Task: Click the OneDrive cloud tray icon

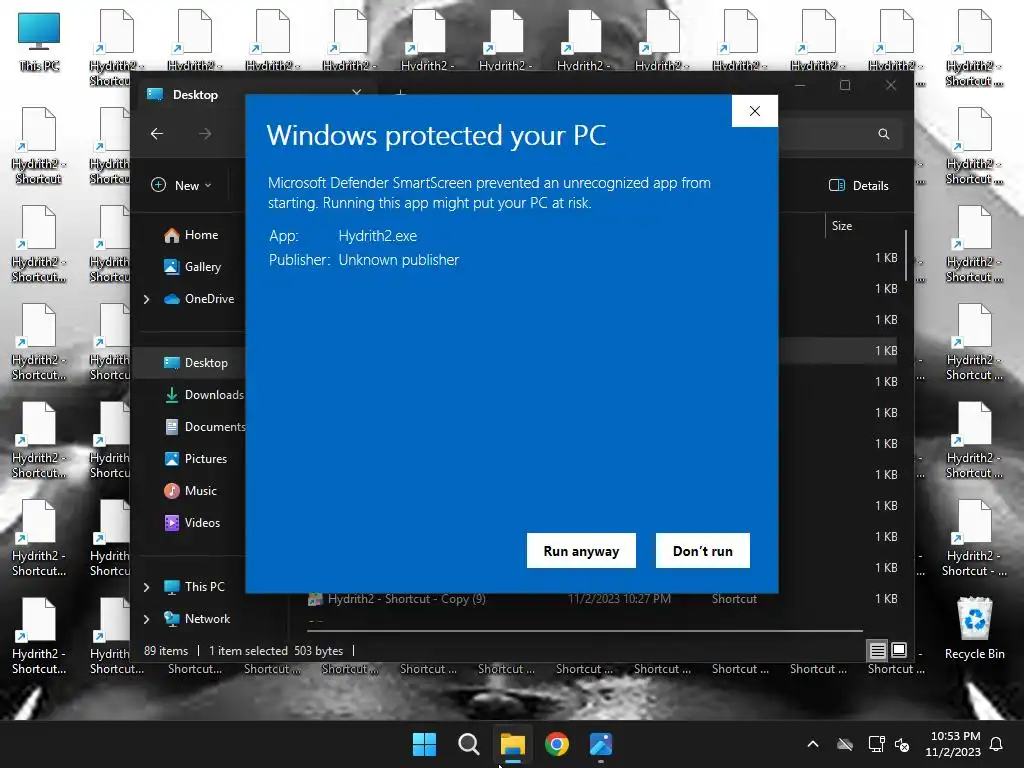Action: click(x=845, y=744)
